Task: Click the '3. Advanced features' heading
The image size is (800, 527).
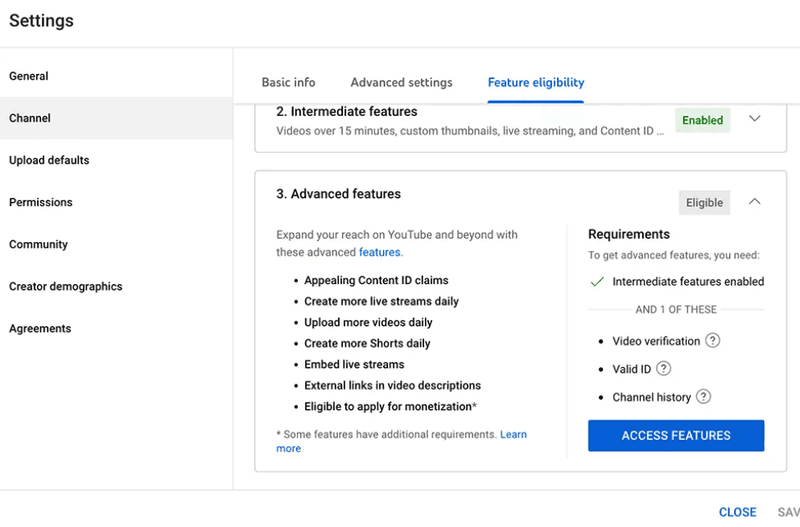Action: pyautogui.click(x=338, y=194)
